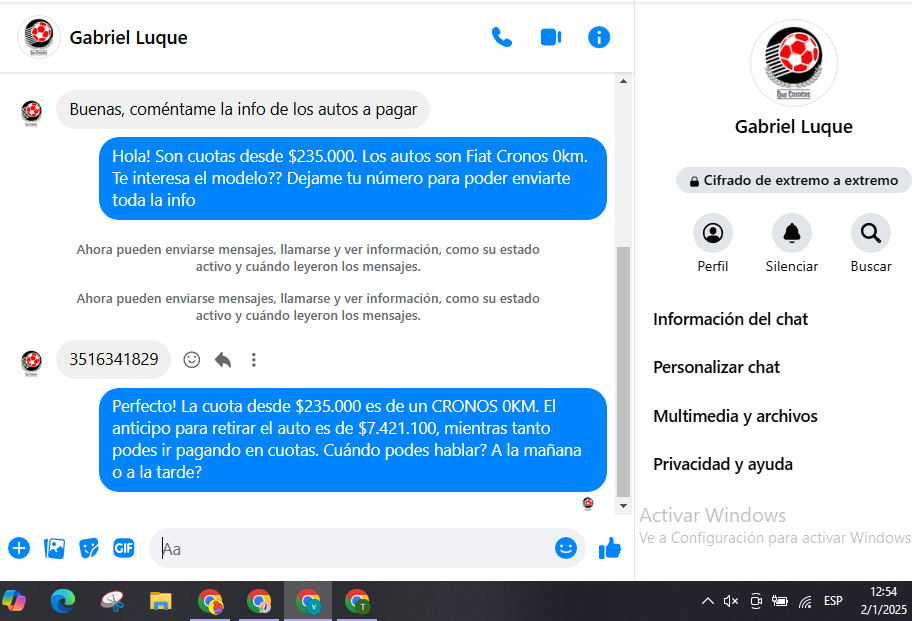912x621 pixels.
Task: Expand Personalizar chat section
Action: click(x=717, y=367)
